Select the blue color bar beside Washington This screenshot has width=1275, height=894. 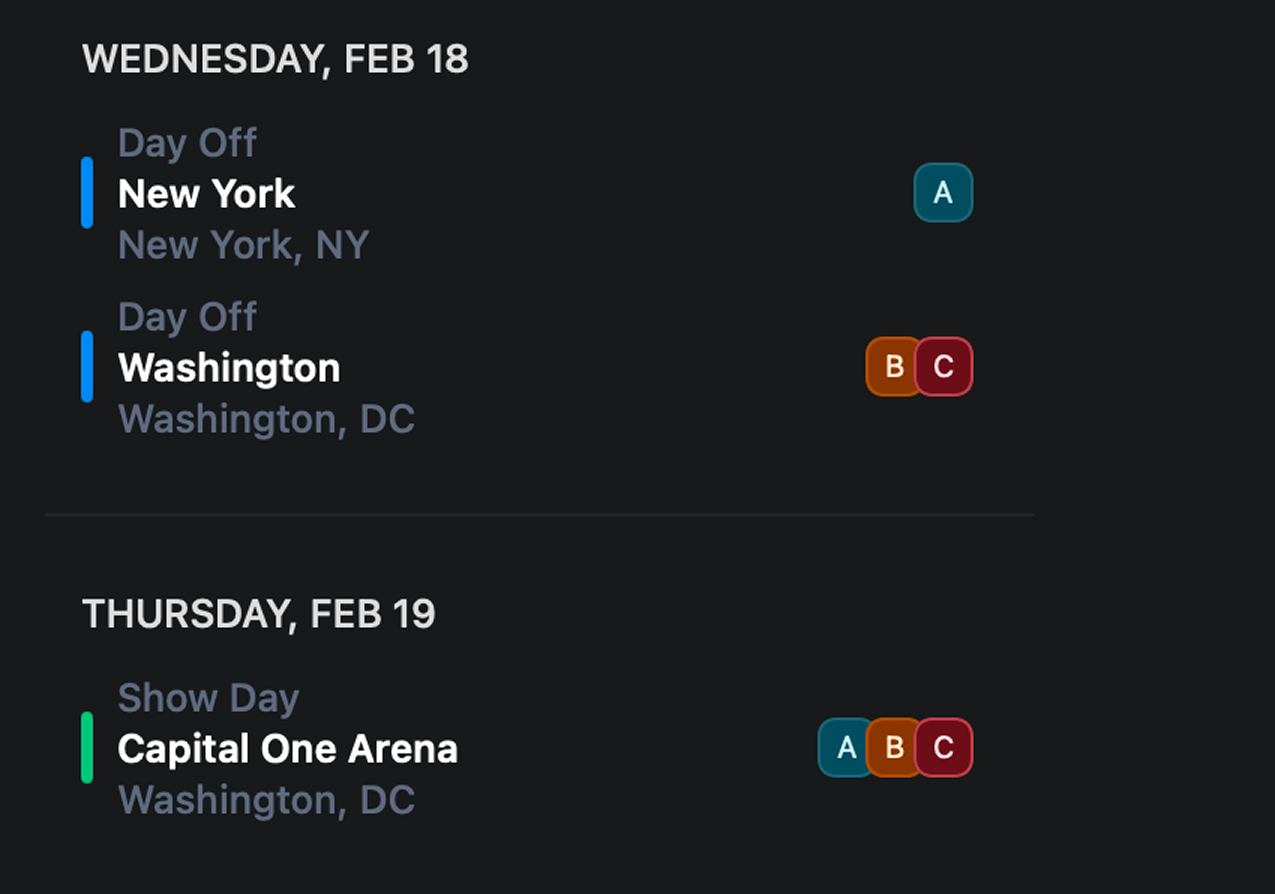pyautogui.click(x=87, y=367)
